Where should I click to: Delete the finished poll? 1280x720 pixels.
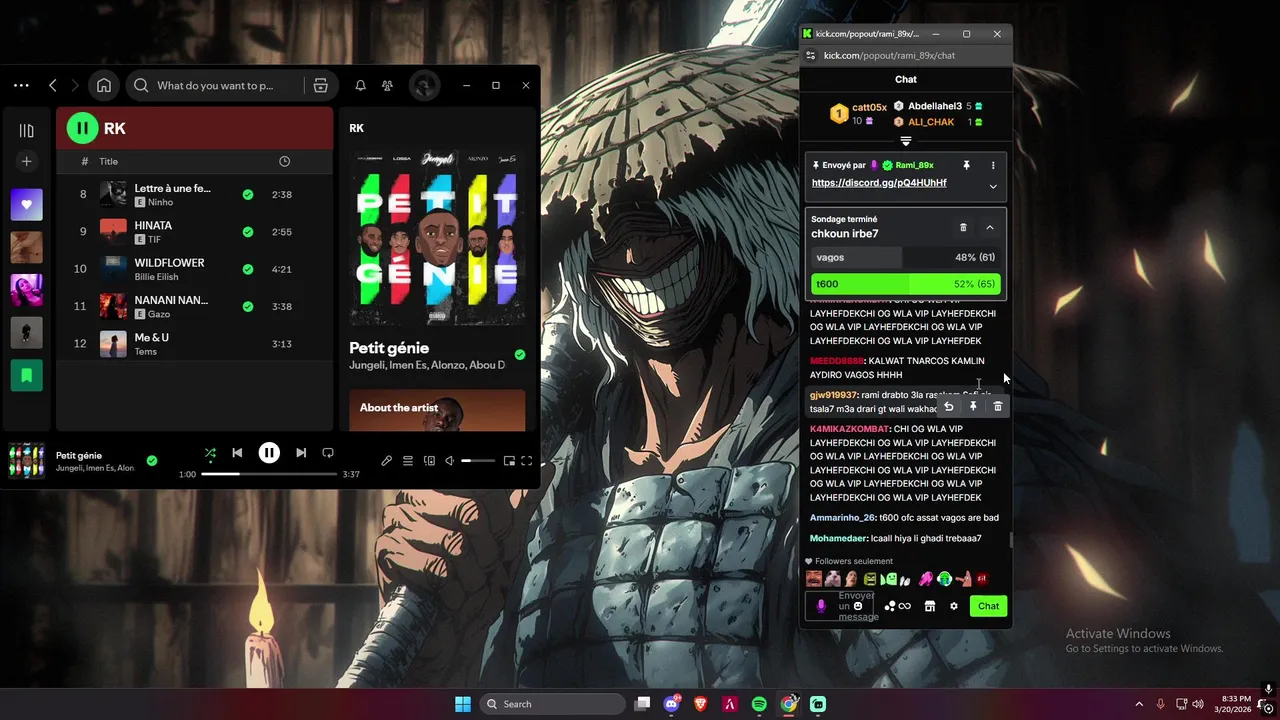963,227
